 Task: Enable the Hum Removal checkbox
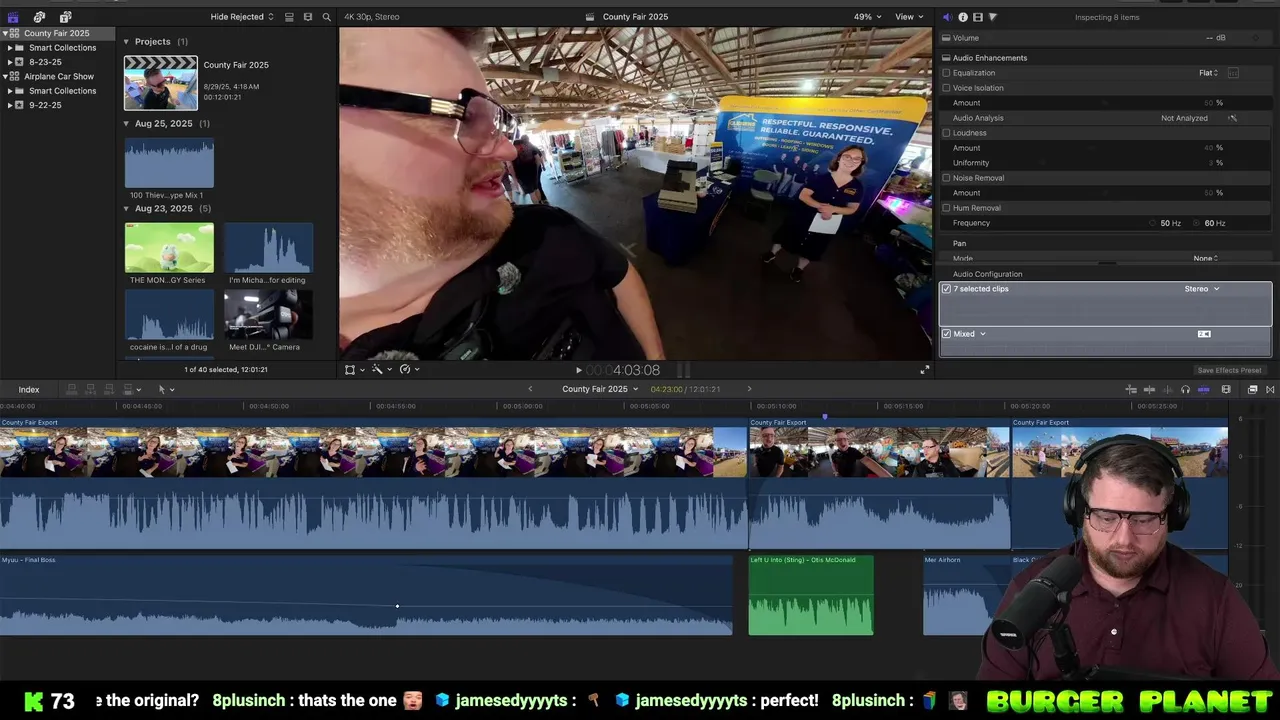[946, 208]
